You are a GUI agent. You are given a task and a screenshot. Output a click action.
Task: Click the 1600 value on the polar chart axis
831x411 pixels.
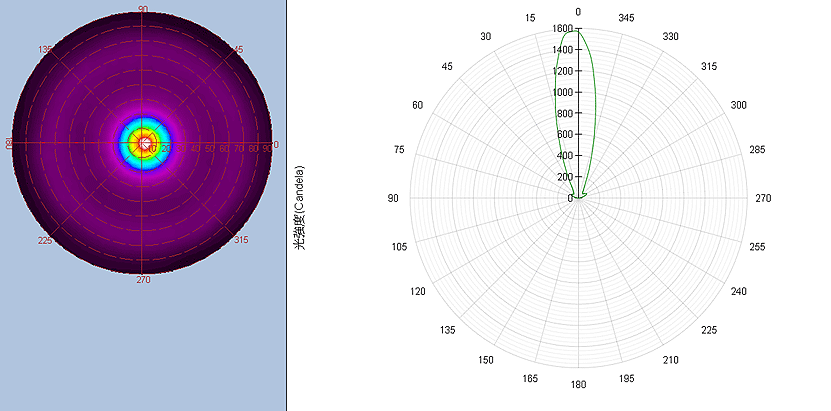[x=561, y=29]
